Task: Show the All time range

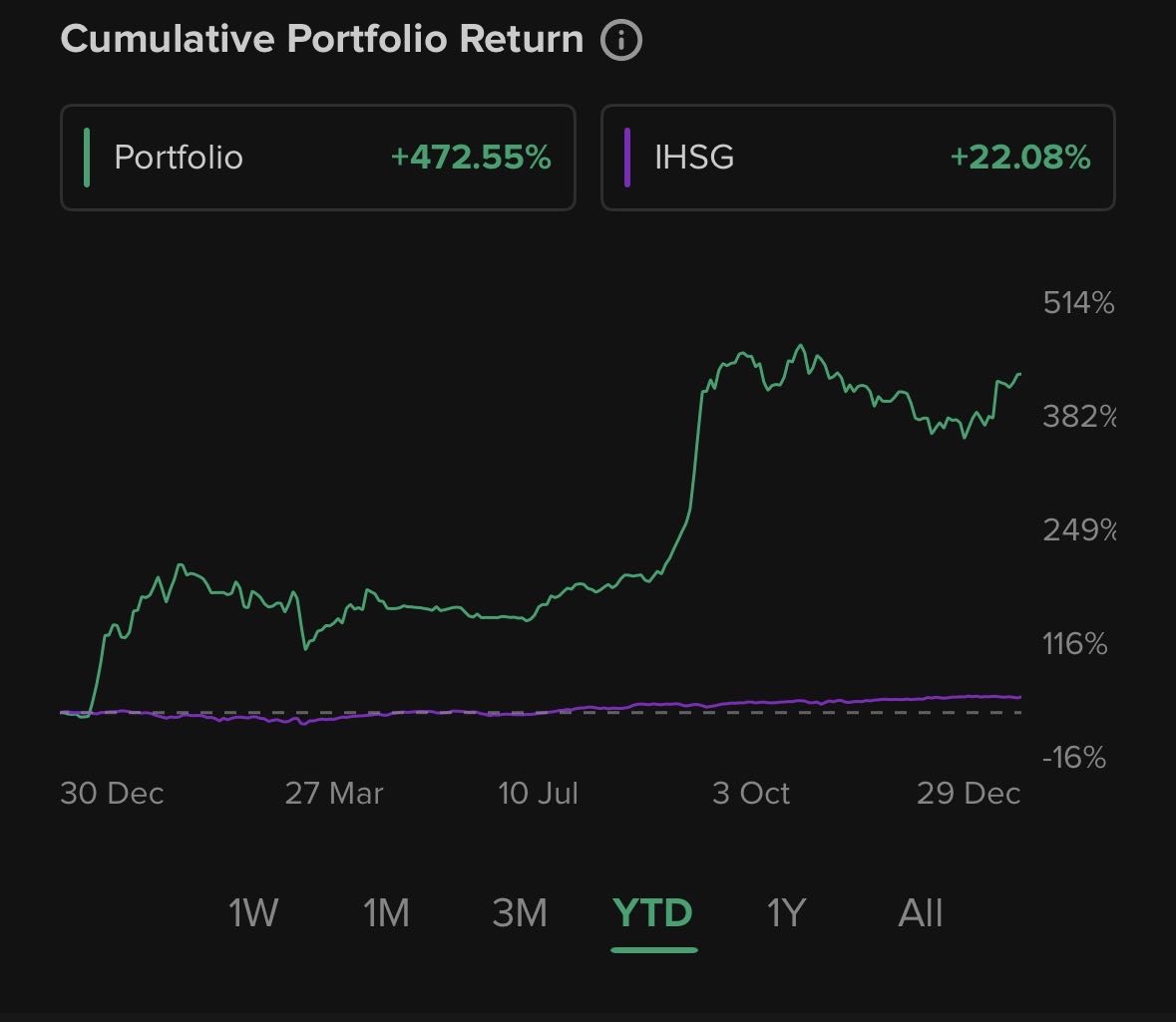Action: tap(920, 912)
